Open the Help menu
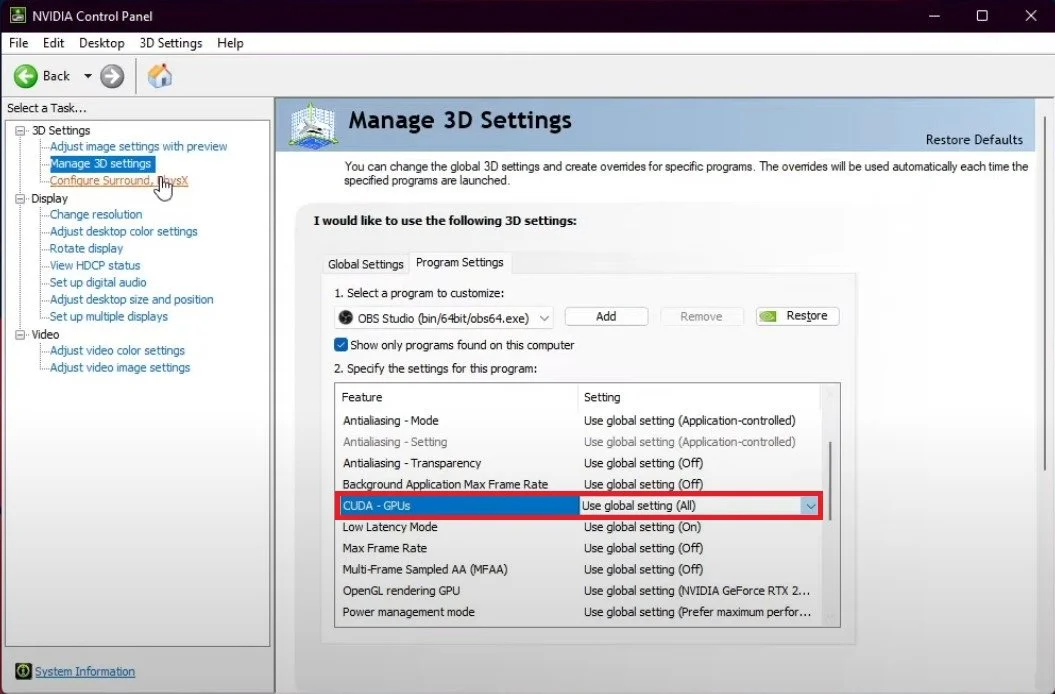This screenshot has width=1055, height=694. point(230,43)
